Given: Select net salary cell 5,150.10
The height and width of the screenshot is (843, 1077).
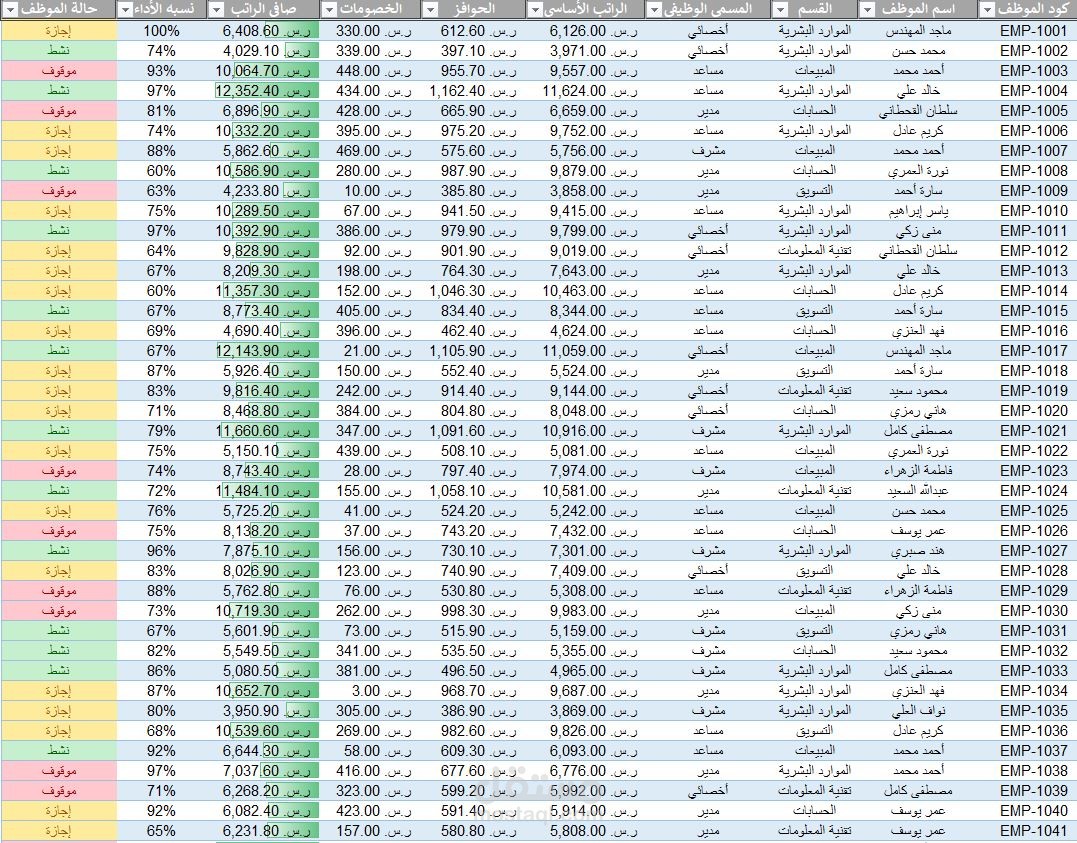Looking at the screenshot, I should [x=264, y=451].
